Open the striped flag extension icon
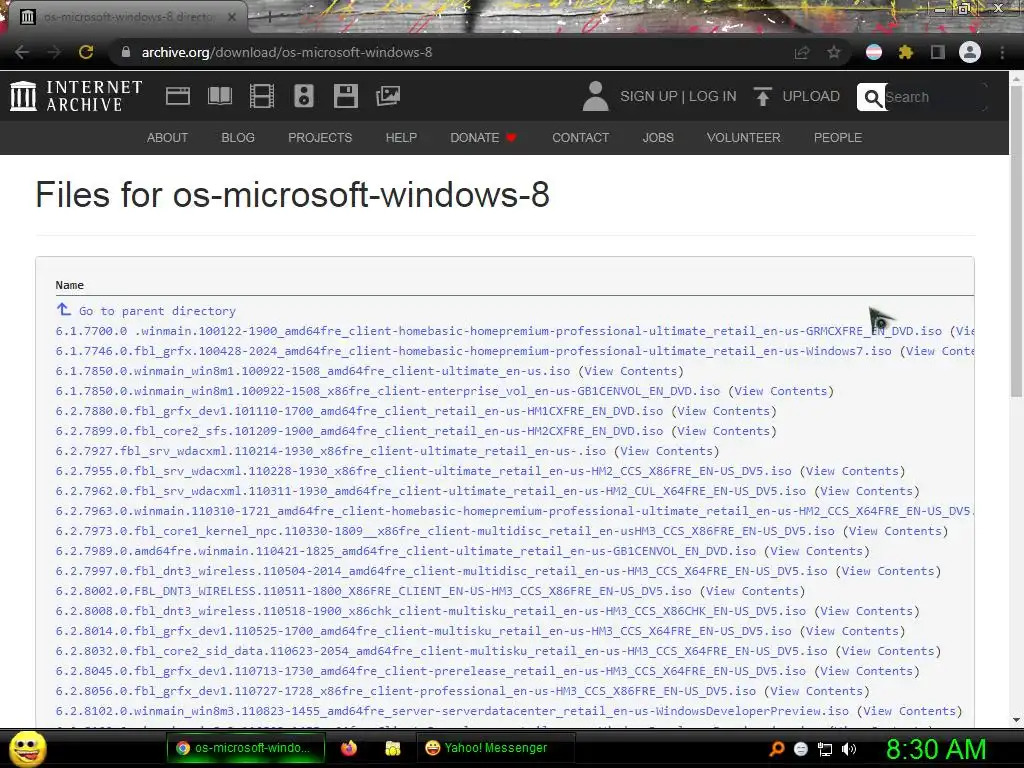1024x768 pixels. pos(874,52)
